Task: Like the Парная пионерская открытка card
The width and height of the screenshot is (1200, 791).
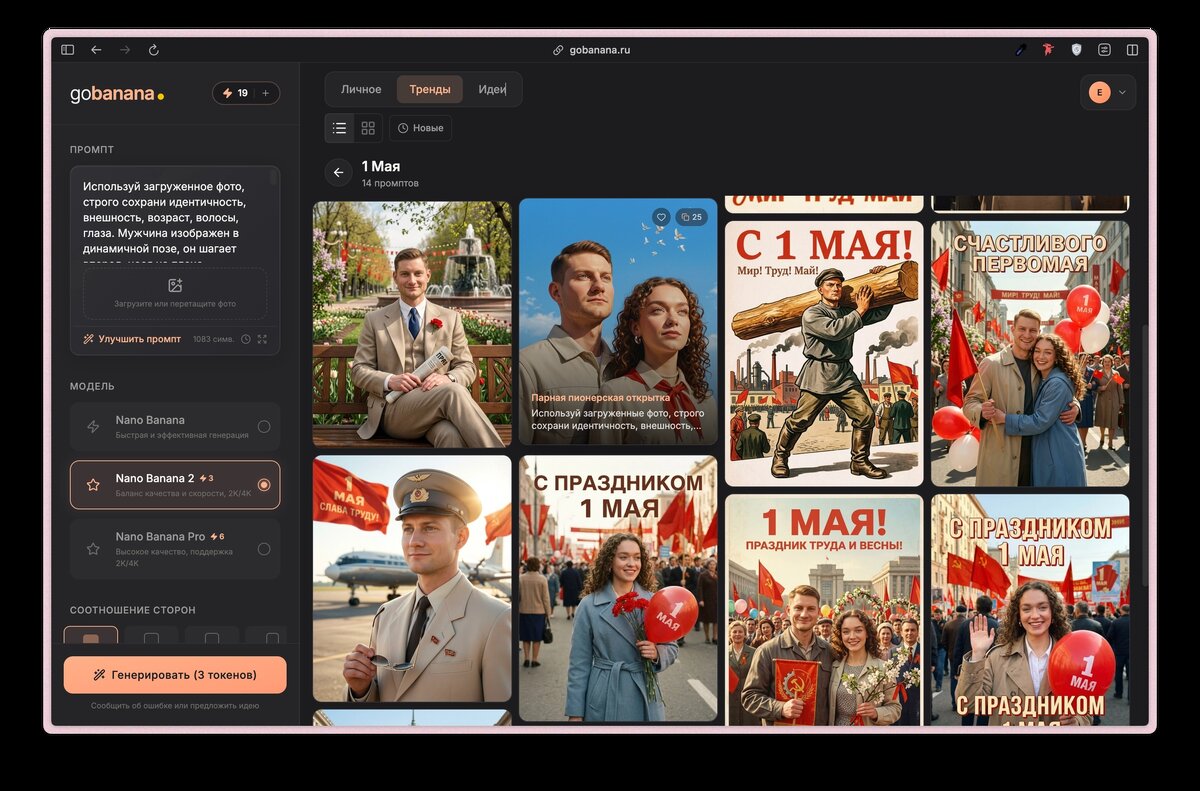Action: coord(661,216)
